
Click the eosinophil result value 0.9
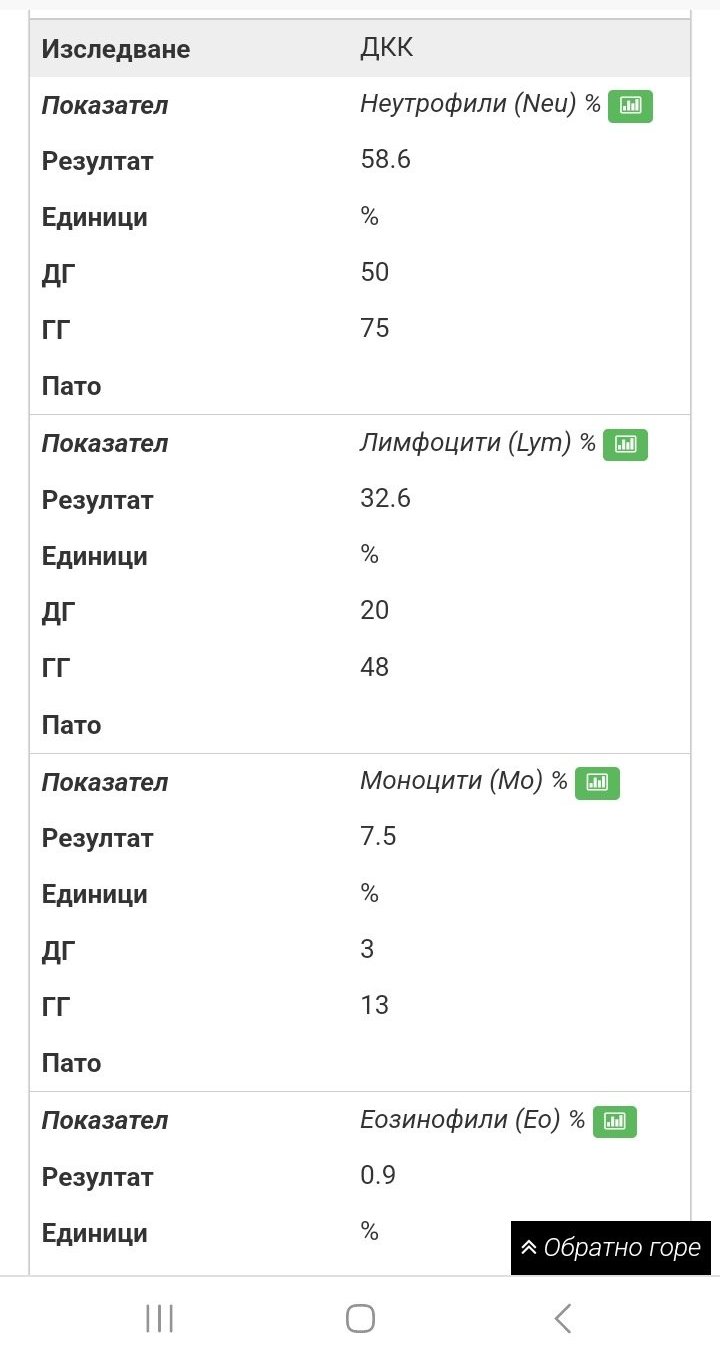pos(378,1175)
